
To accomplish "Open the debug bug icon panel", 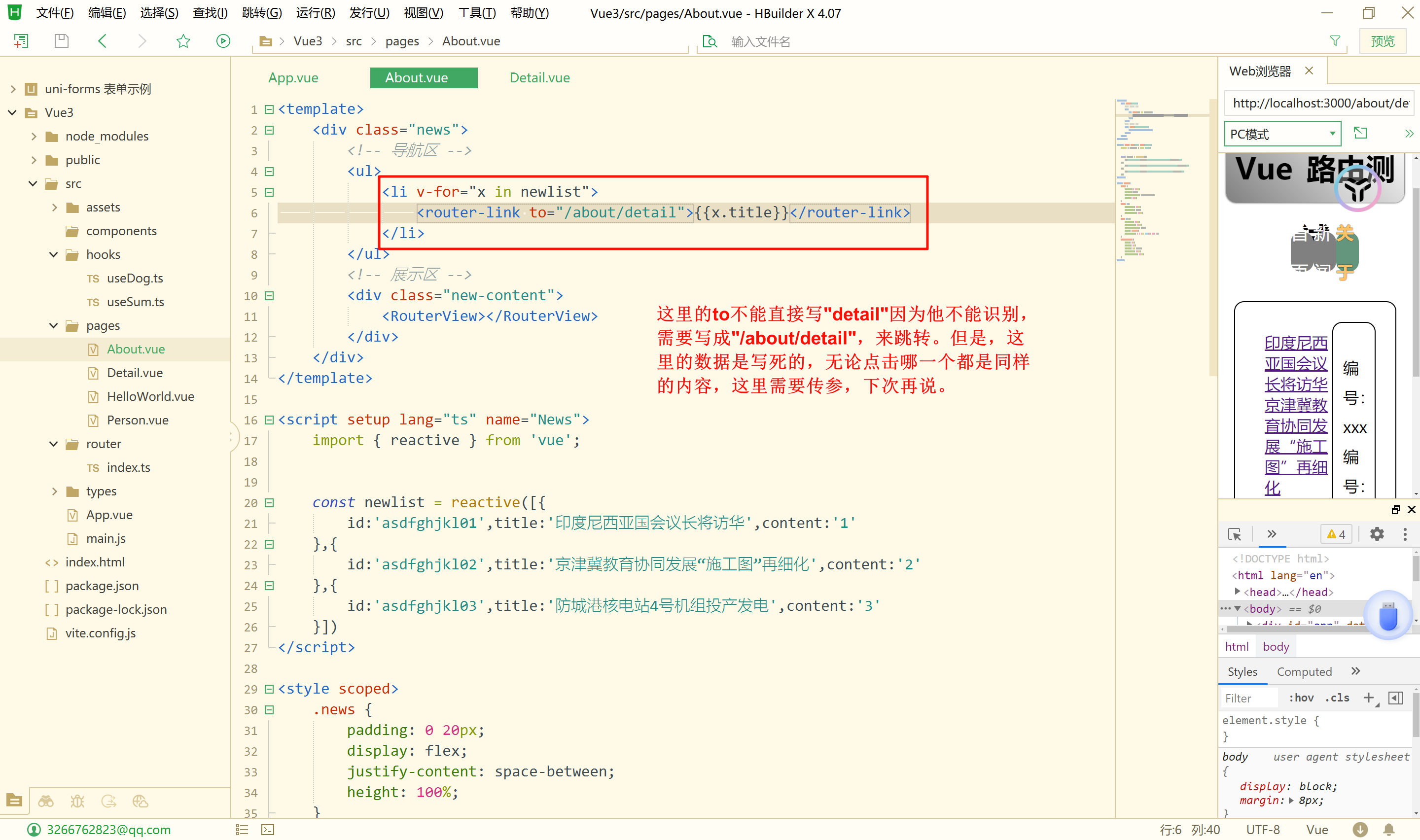I will (77, 801).
